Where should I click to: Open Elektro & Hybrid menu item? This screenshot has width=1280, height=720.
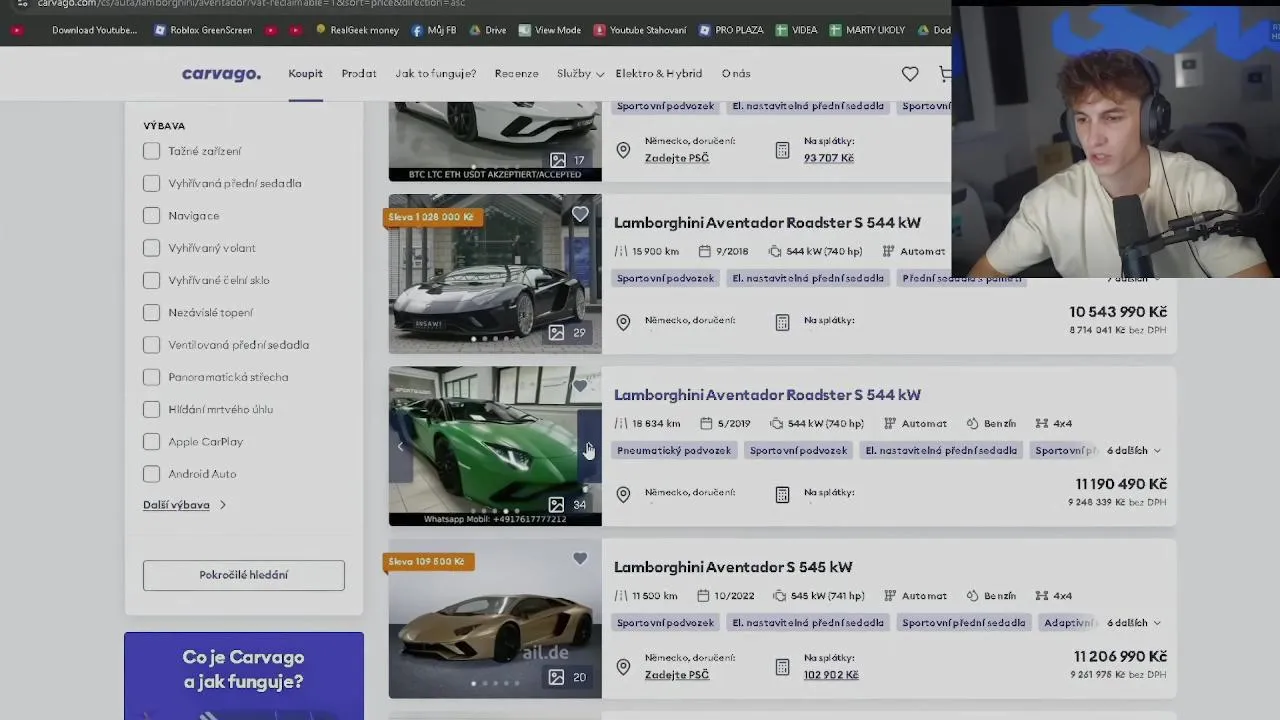click(659, 74)
